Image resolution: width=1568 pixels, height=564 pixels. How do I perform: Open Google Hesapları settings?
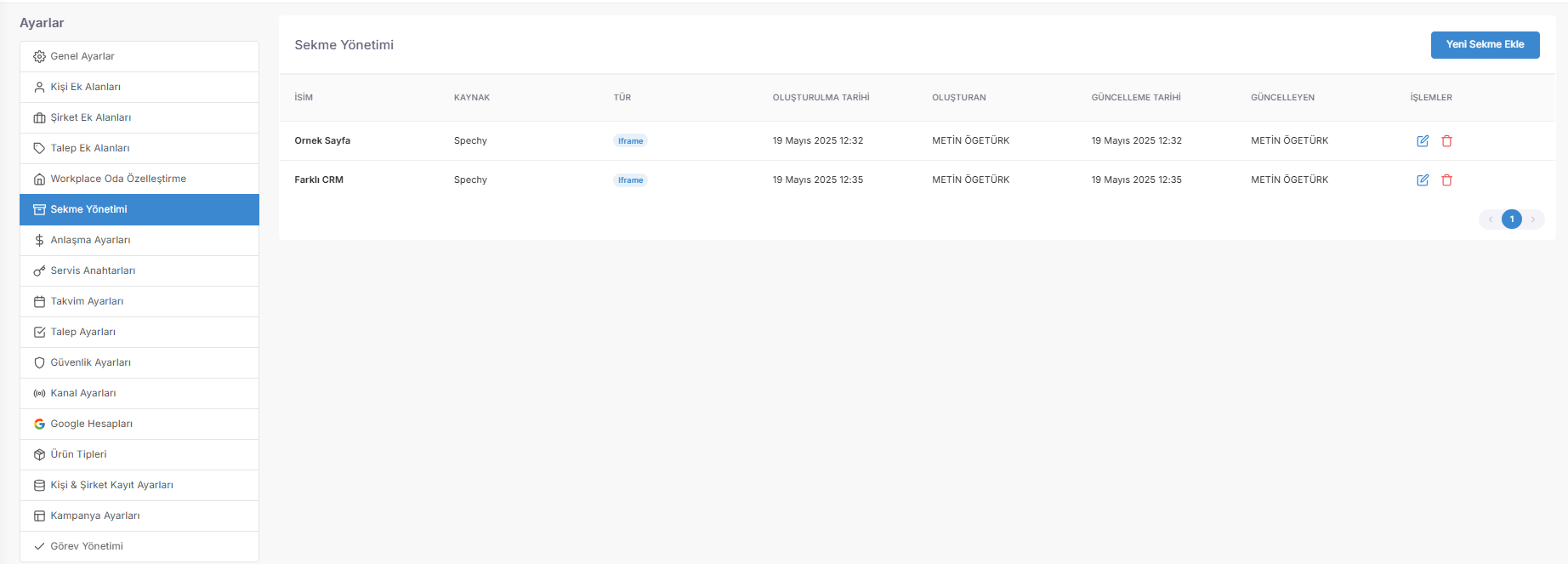[x=139, y=424]
